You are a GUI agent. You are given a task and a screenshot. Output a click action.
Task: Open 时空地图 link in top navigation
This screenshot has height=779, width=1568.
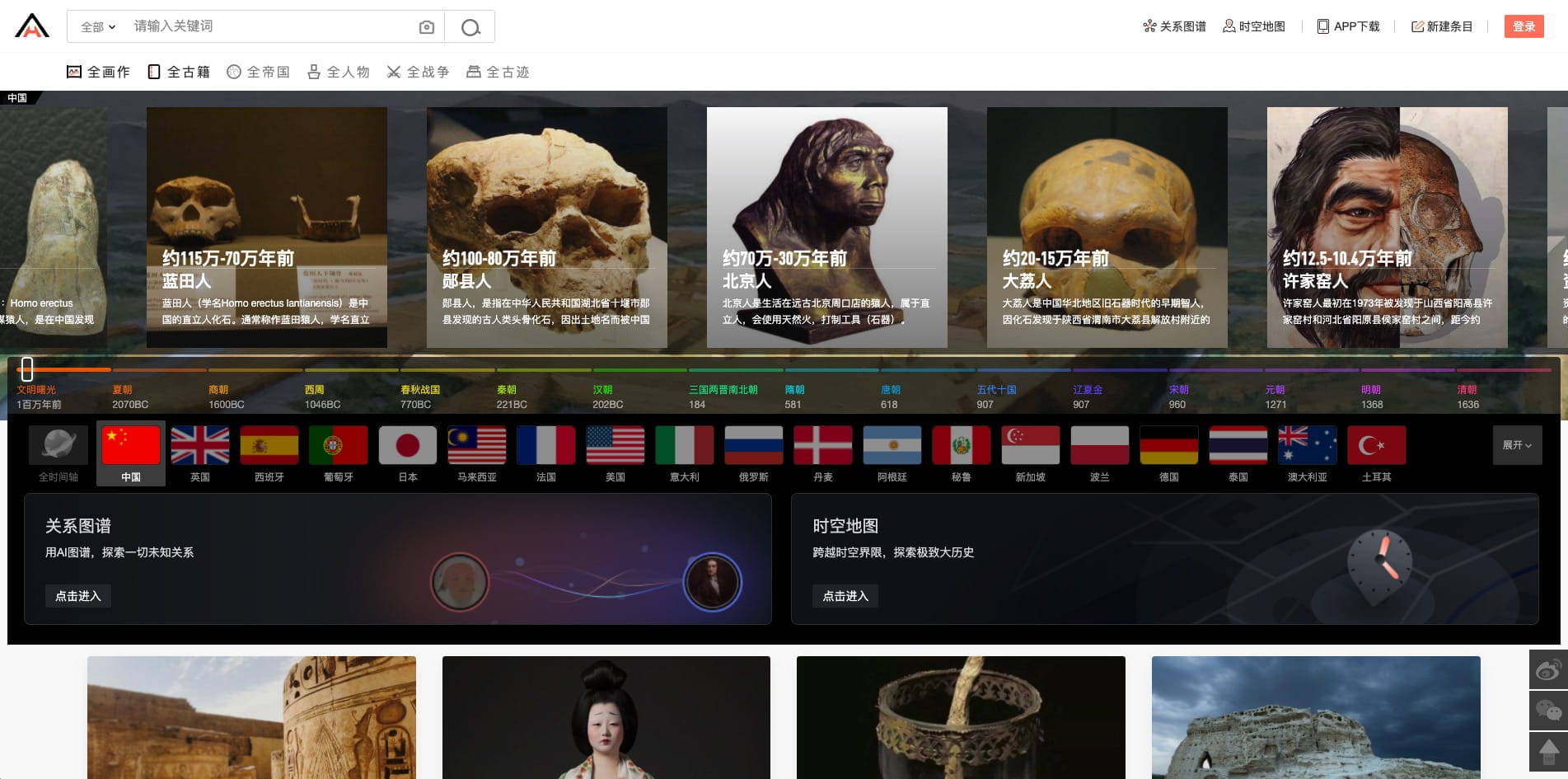pos(1253,26)
